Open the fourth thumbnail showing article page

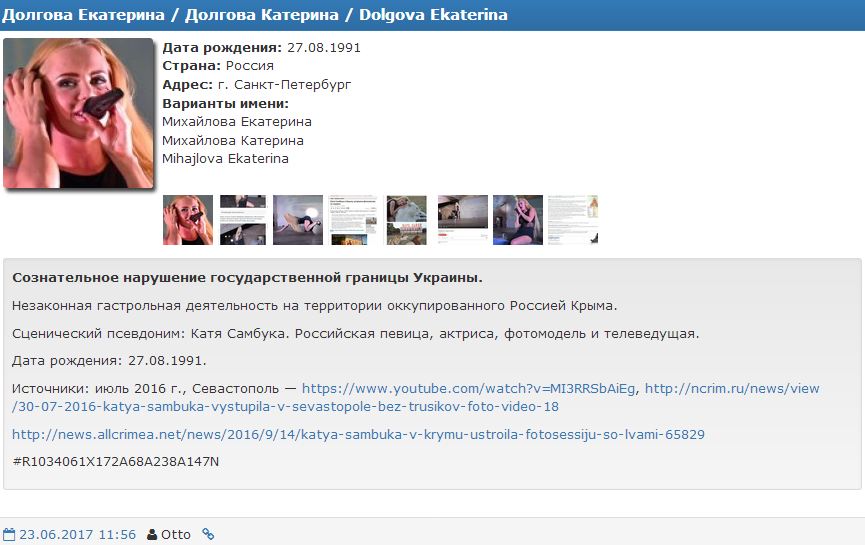click(x=353, y=220)
